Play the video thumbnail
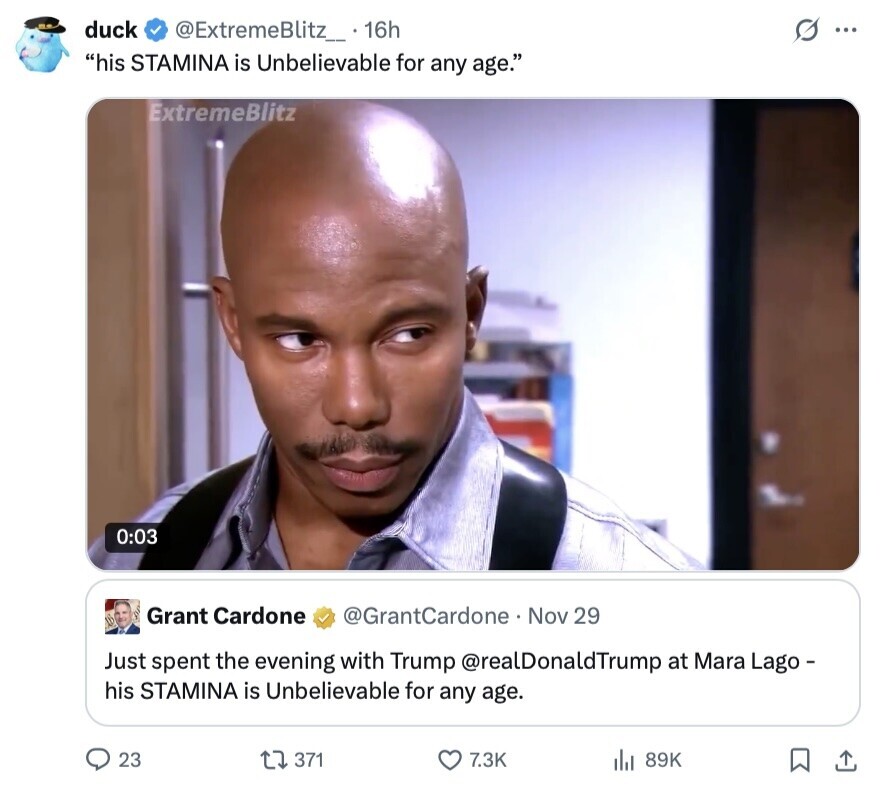The image size is (880, 786). click(473, 334)
